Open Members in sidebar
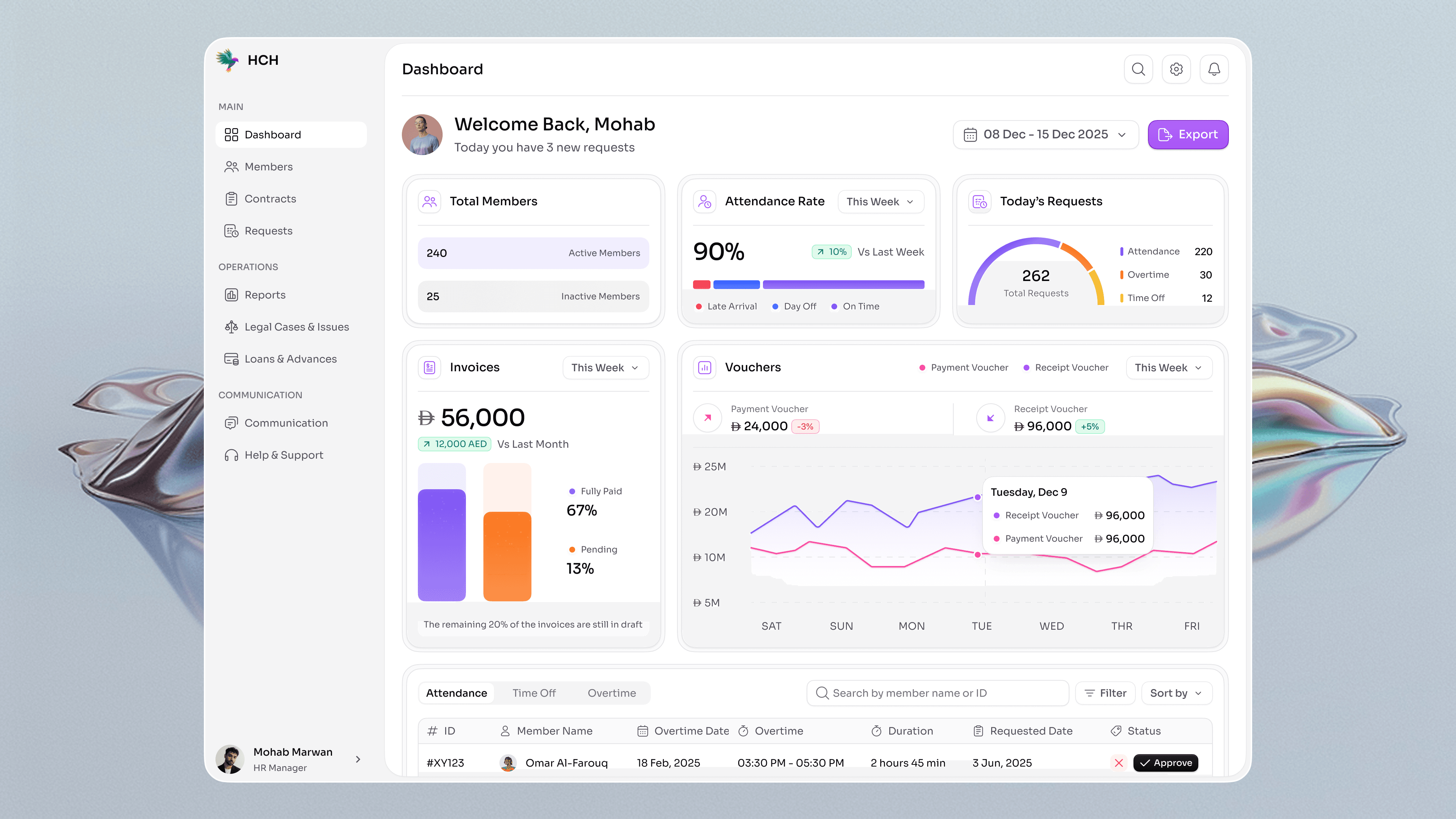The width and height of the screenshot is (1456, 819). pyautogui.click(x=291, y=167)
